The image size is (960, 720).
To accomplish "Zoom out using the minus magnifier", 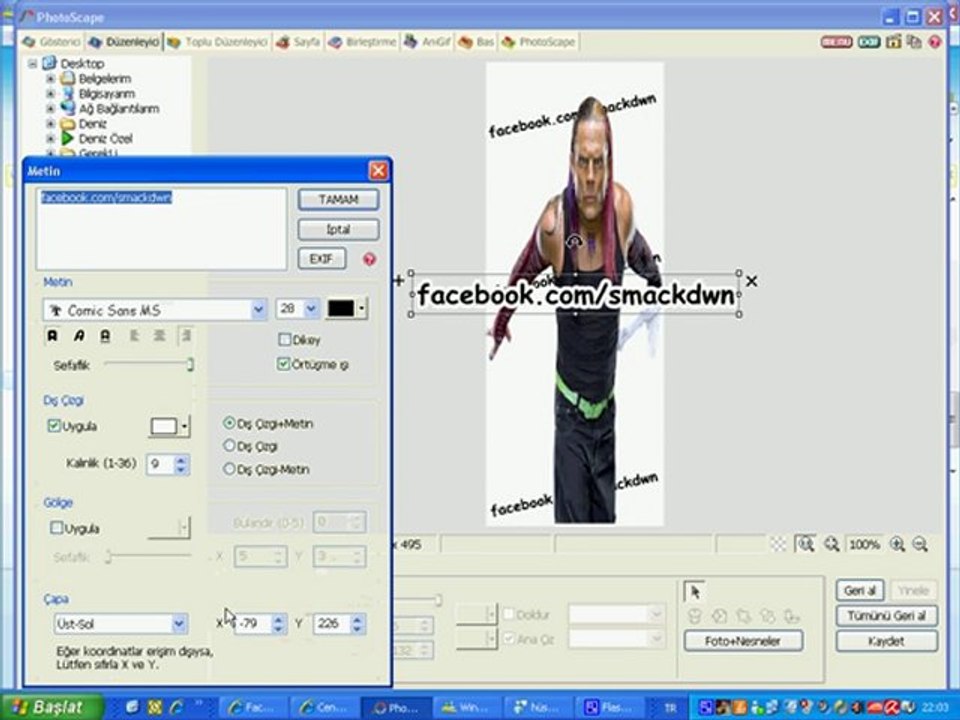I will pos(920,544).
